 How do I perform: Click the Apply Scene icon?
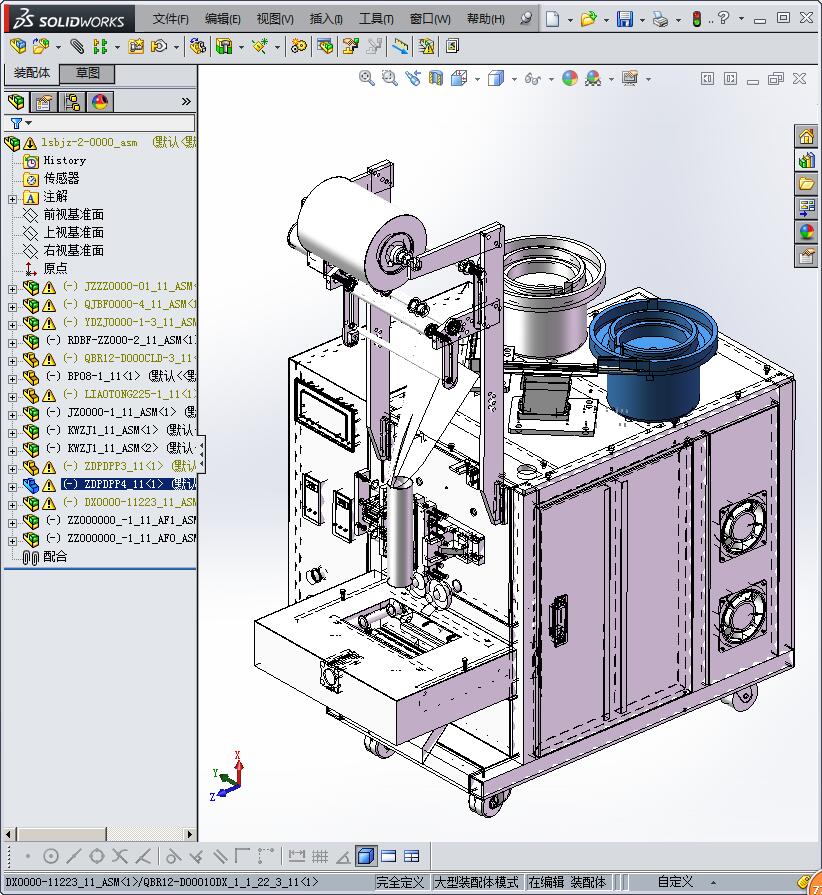[x=593, y=78]
